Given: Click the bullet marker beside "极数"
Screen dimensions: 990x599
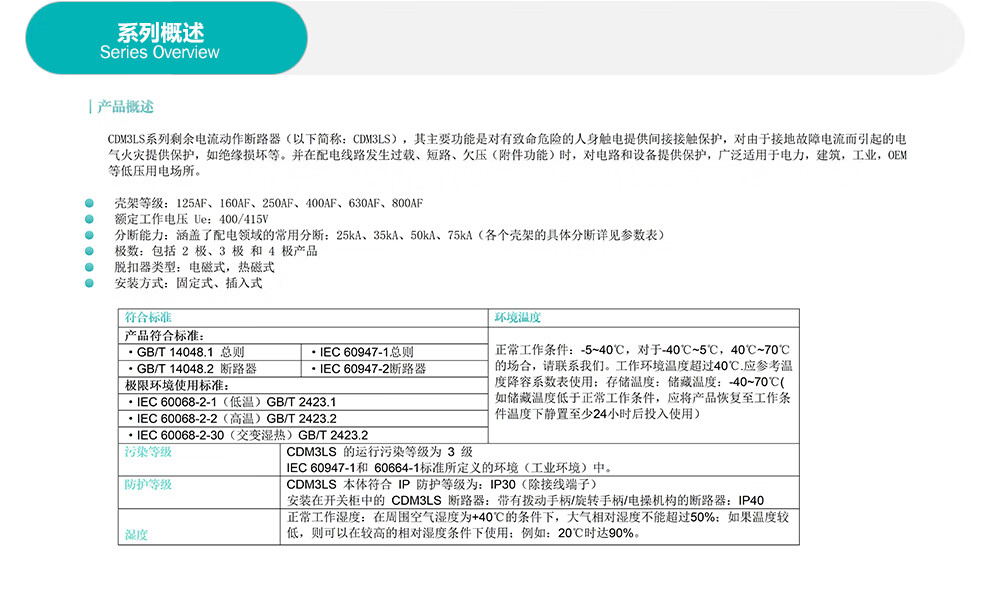Looking at the screenshot, I should [x=90, y=251].
